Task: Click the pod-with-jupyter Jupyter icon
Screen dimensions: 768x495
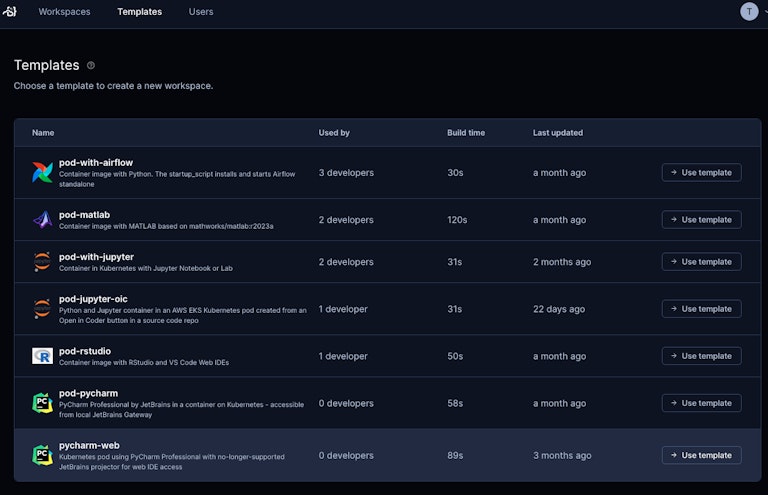Action: (x=42, y=262)
